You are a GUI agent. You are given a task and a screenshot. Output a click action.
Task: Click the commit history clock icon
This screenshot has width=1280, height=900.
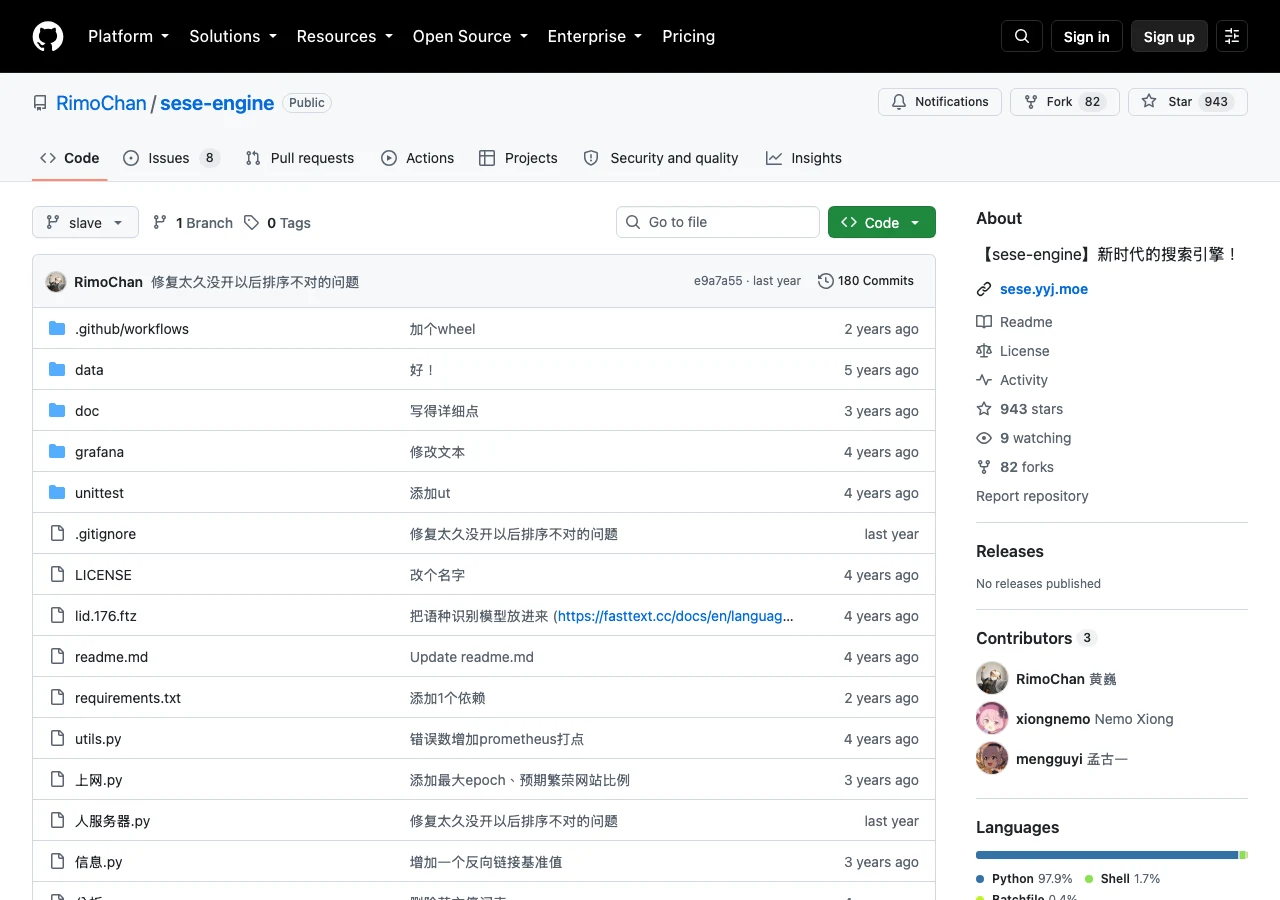tap(826, 281)
